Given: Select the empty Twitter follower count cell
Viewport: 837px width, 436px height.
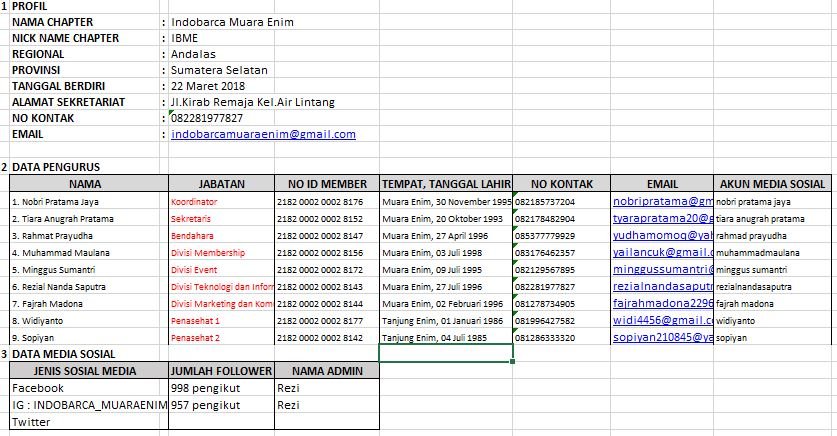Looking at the screenshot, I should (x=222, y=422).
